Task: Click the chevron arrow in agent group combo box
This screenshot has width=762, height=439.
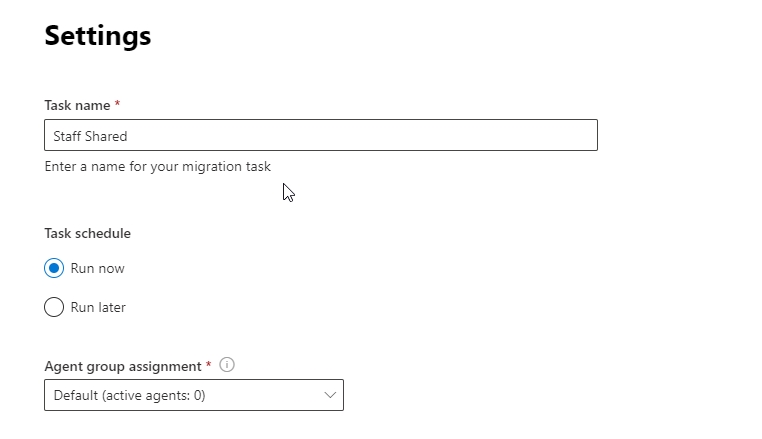Action: click(x=331, y=395)
